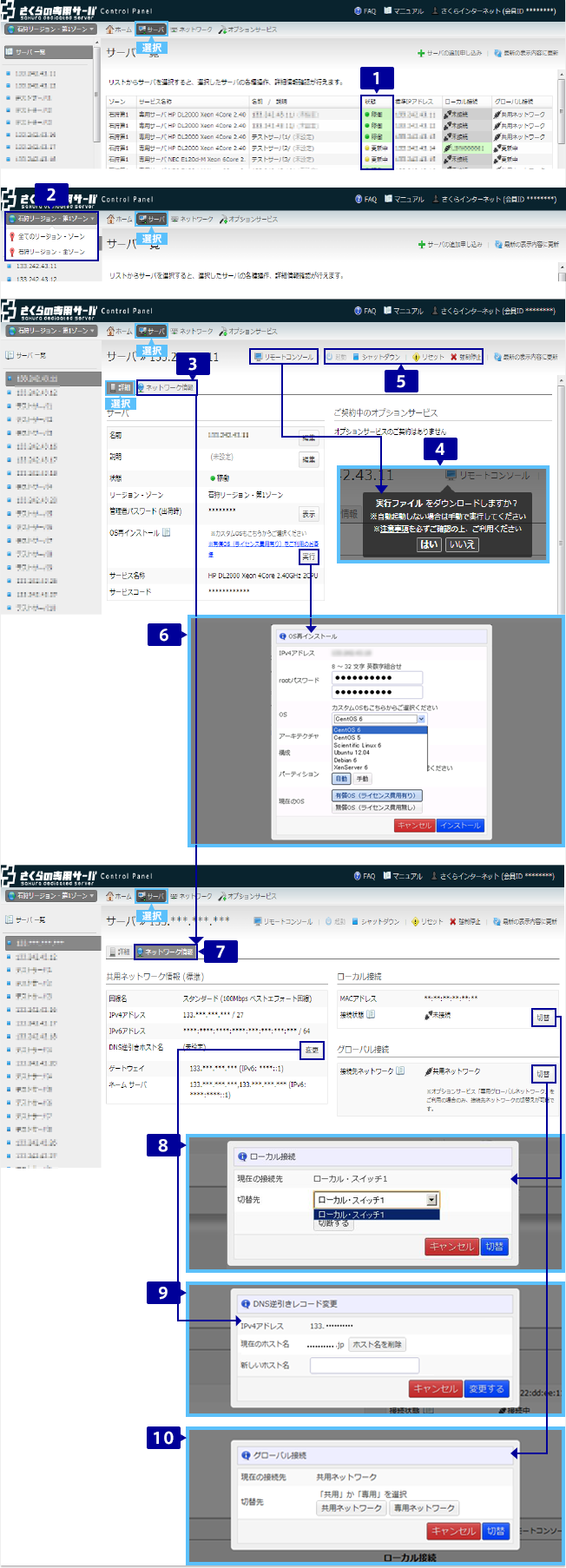Screen dimensions: 566x1568
Task: Click the pin icon beside 全てのリージョン・ゾーン
Action: 12,236
